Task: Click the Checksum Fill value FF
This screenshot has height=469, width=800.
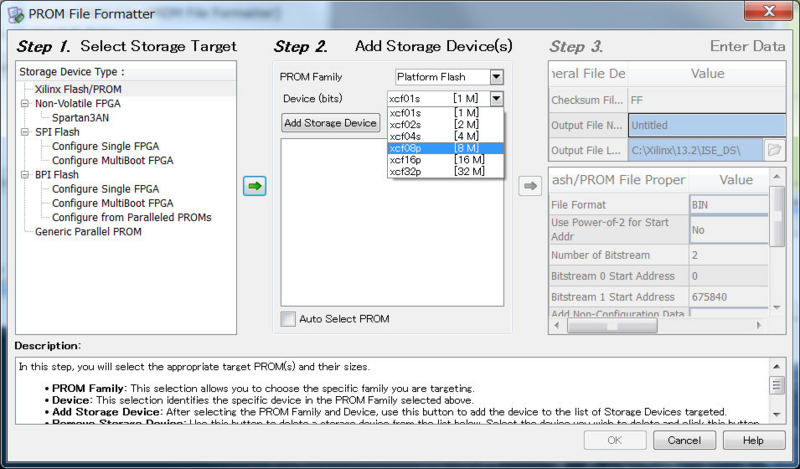Action: click(707, 100)
